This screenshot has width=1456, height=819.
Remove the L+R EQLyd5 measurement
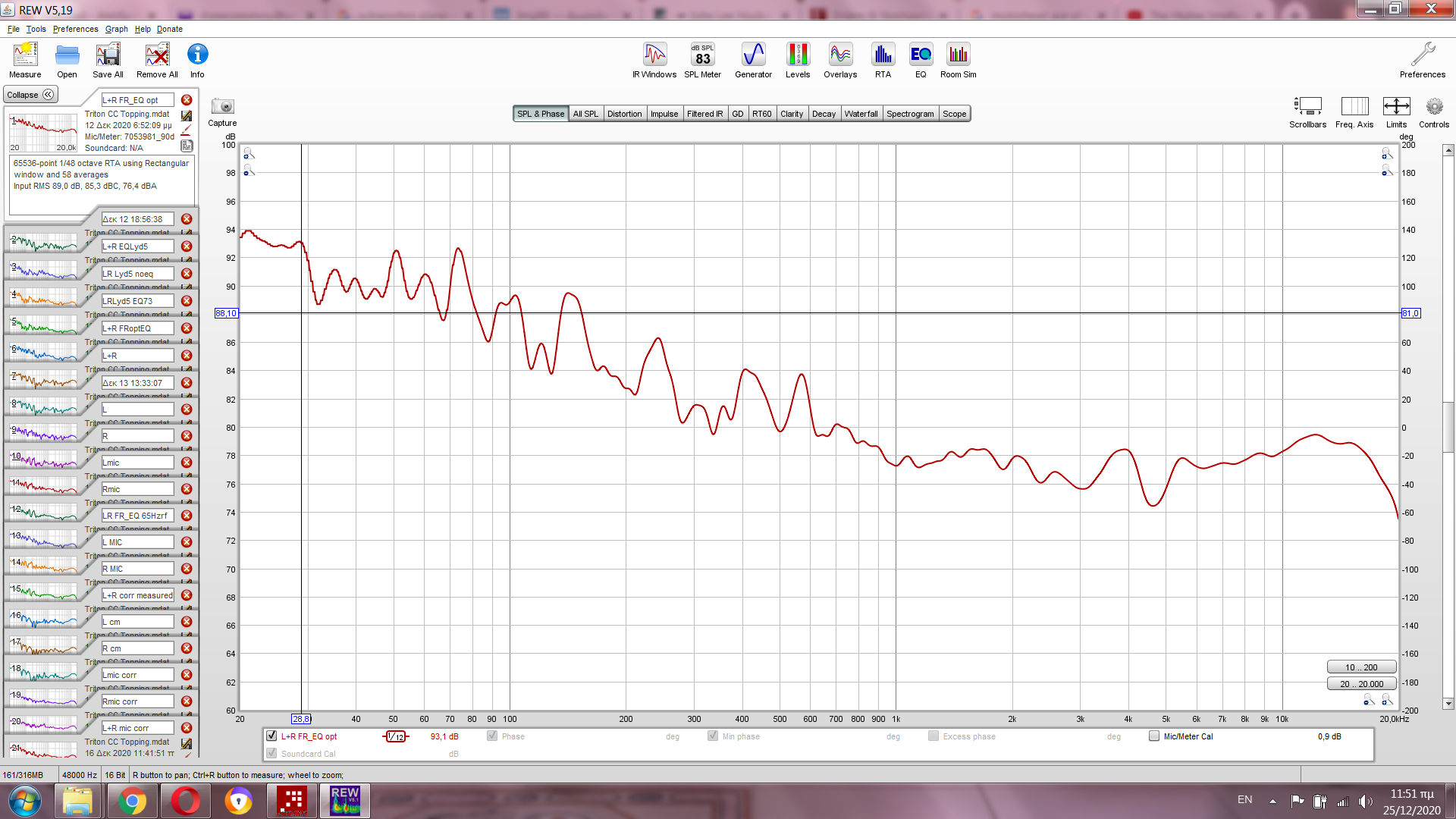coord(187,246)
